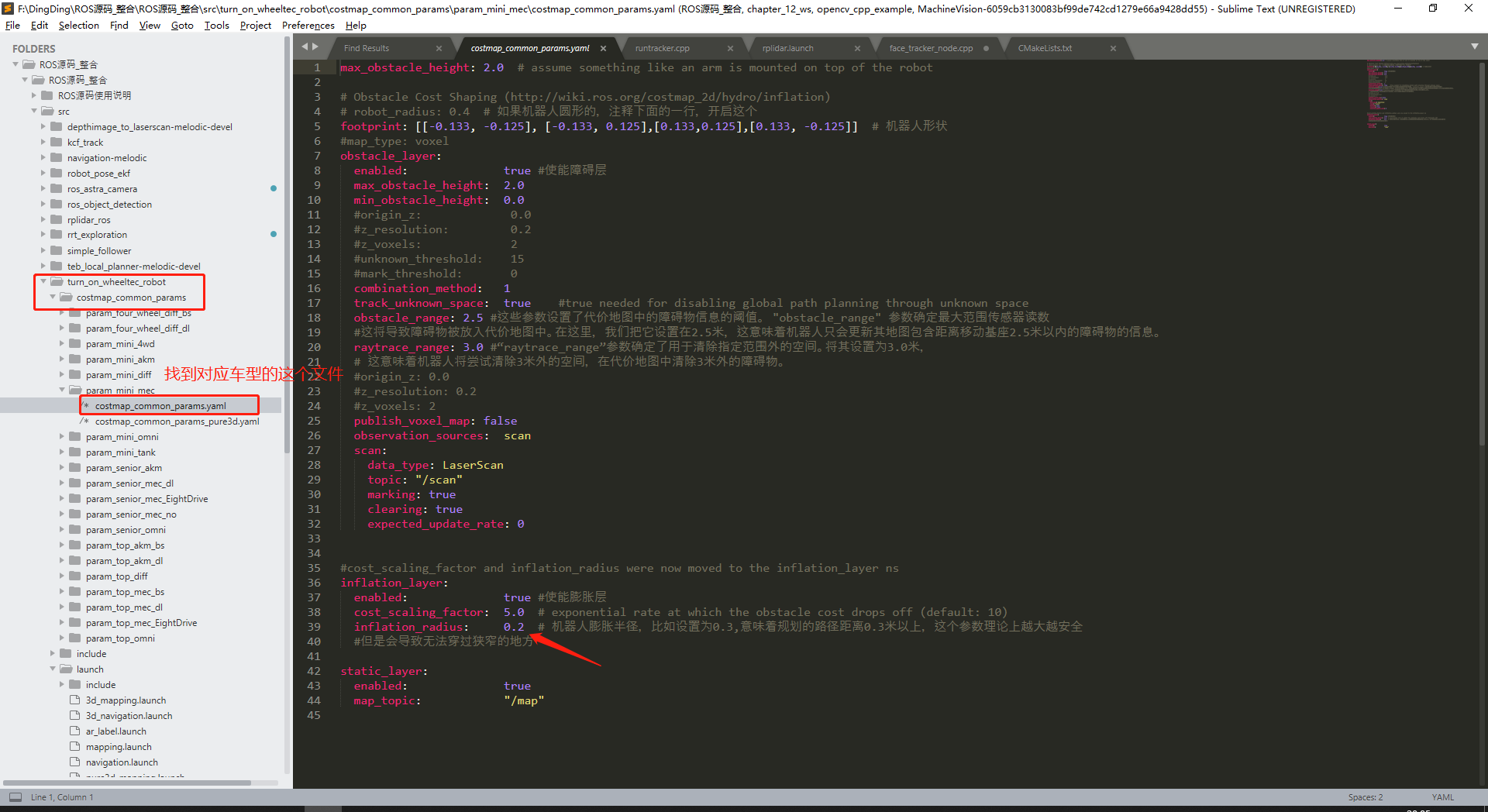
Task: Switch to the runtracker.cpp tab
Action: [663, 48]
